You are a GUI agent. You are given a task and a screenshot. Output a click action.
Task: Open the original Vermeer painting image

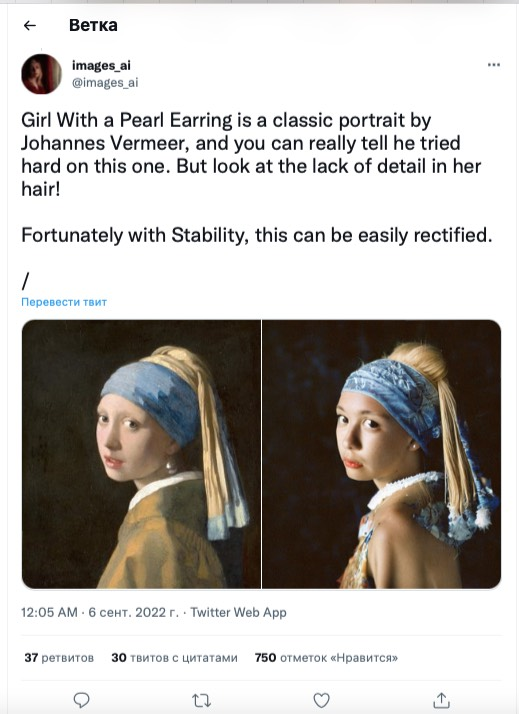[141, 454]
